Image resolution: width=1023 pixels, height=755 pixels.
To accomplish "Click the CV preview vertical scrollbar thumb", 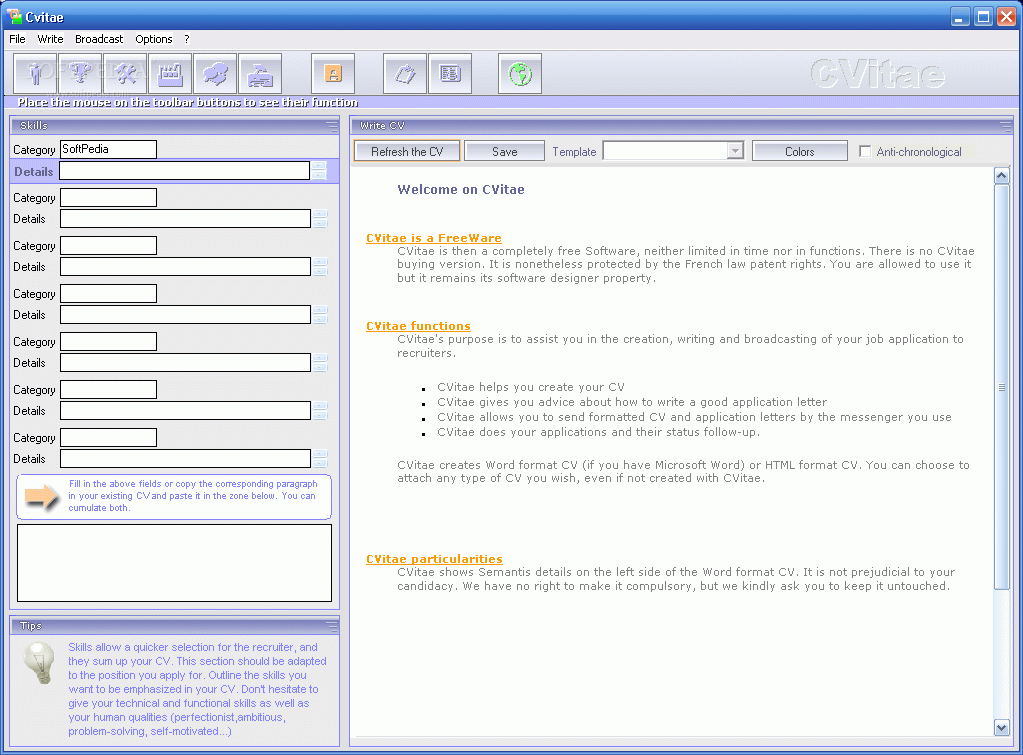I will (1001, 387).
